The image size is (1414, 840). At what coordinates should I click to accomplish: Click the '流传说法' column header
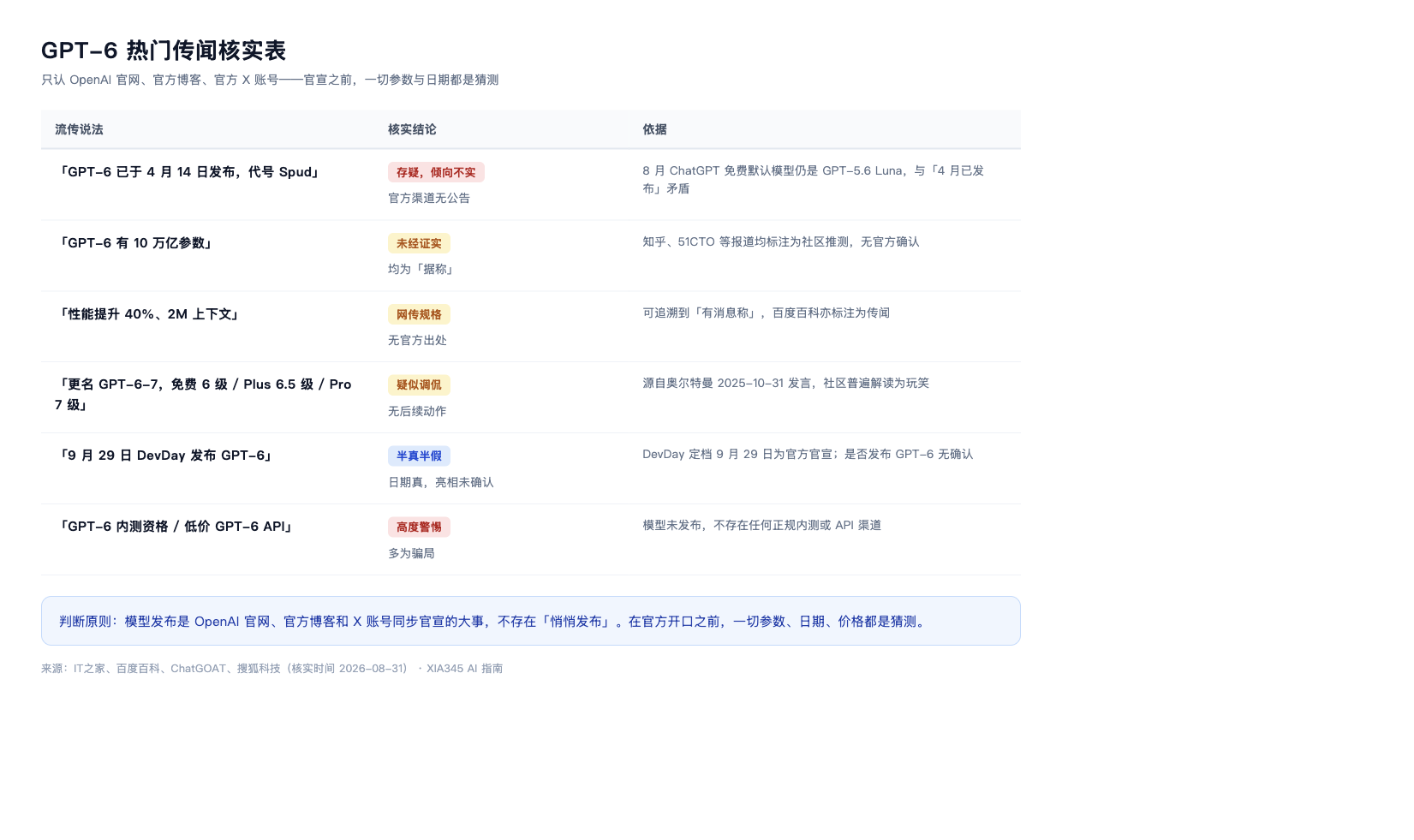pyautogui.click(x=79, y=129)
